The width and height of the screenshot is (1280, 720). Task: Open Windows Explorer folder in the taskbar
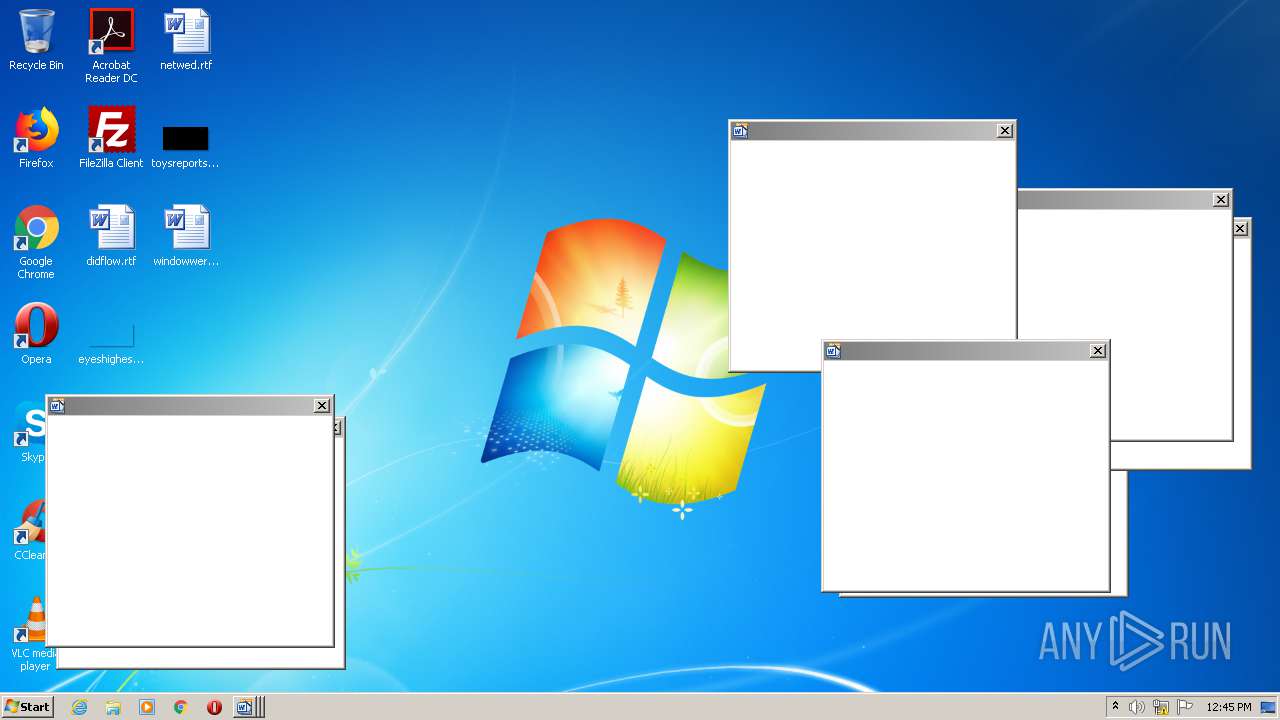tap(113, 707)
